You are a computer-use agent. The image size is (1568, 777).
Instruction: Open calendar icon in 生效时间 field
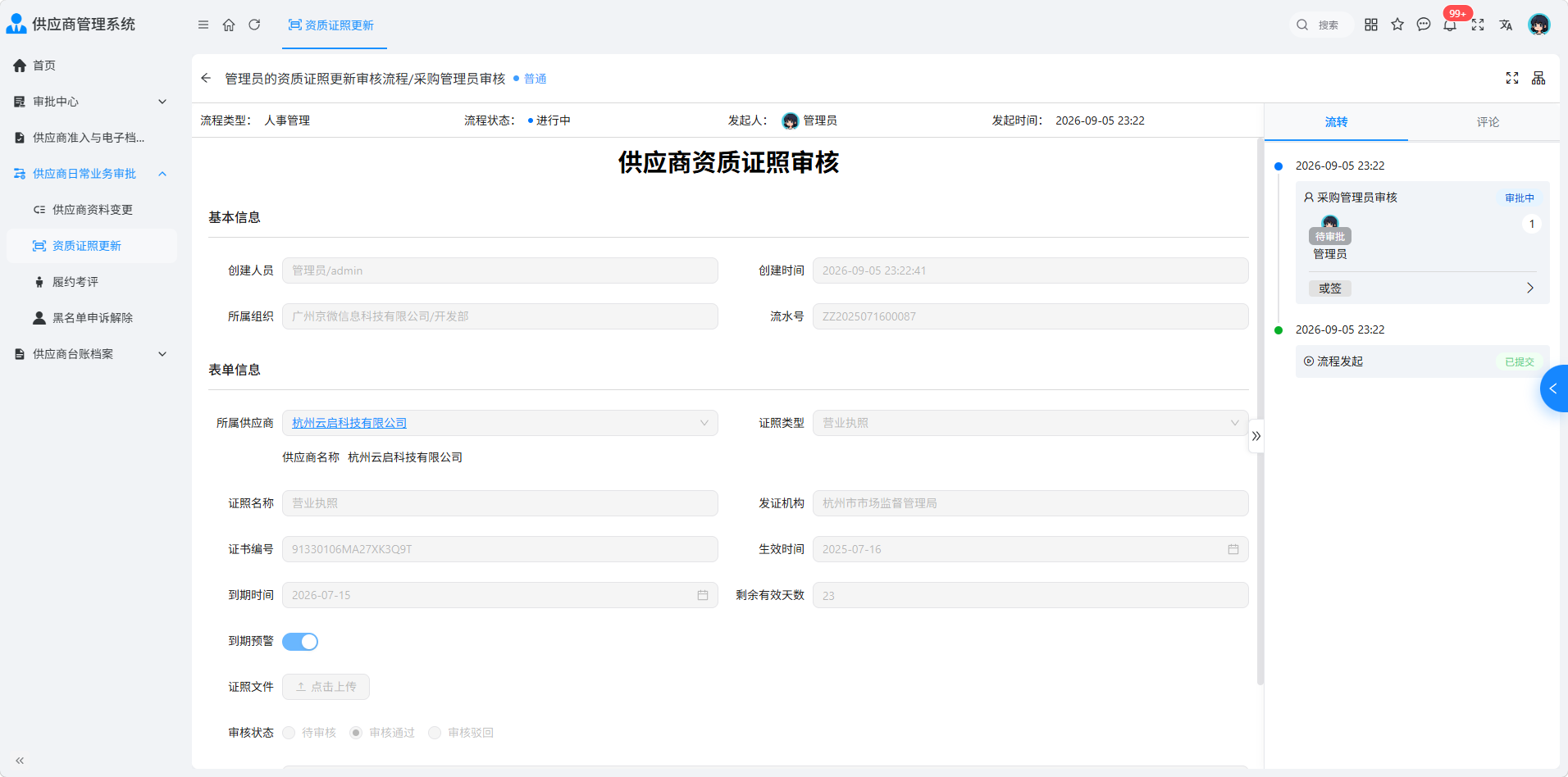(1233, 549)
